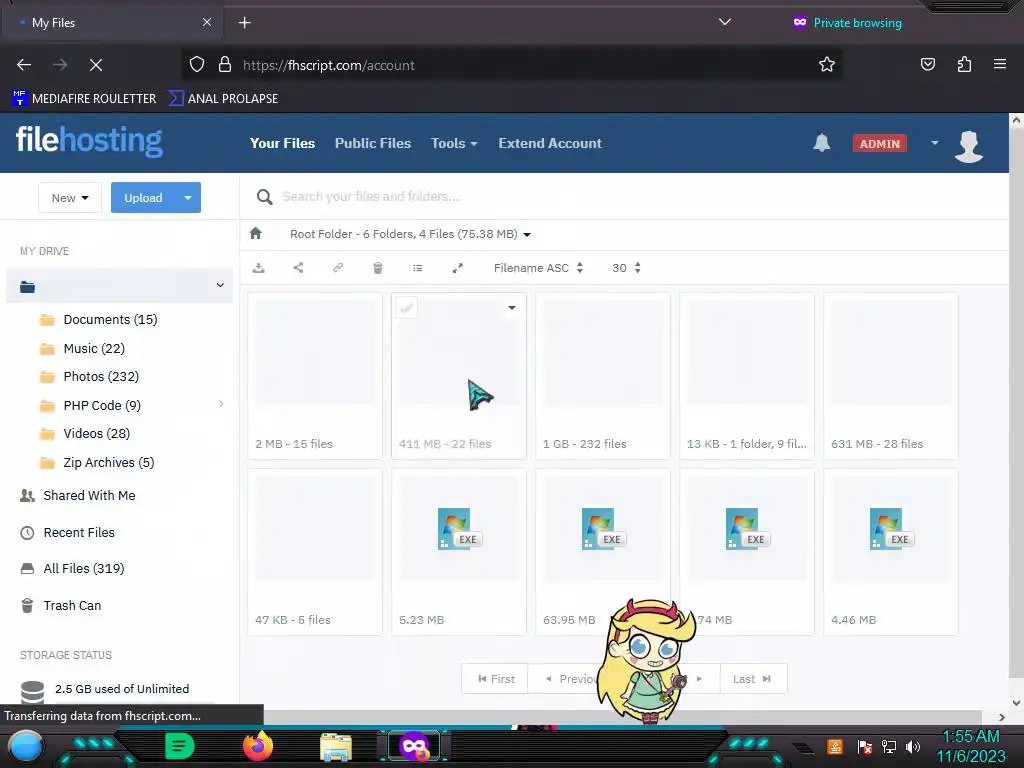This screenshot has width=1024, height=768.
Task: Bookmark page with the star icon
Action: (827, 65)
